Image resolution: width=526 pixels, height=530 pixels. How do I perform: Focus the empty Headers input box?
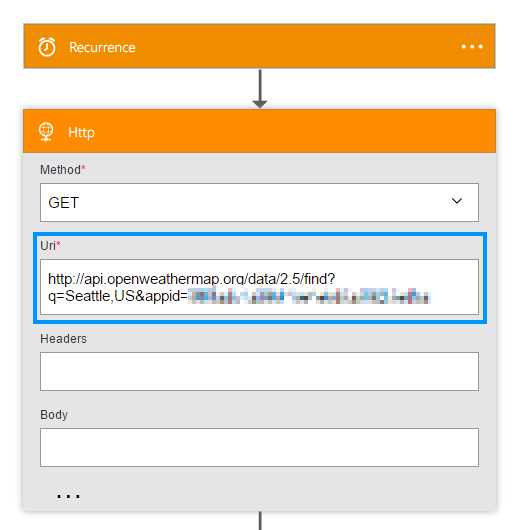tap(259, 371)
